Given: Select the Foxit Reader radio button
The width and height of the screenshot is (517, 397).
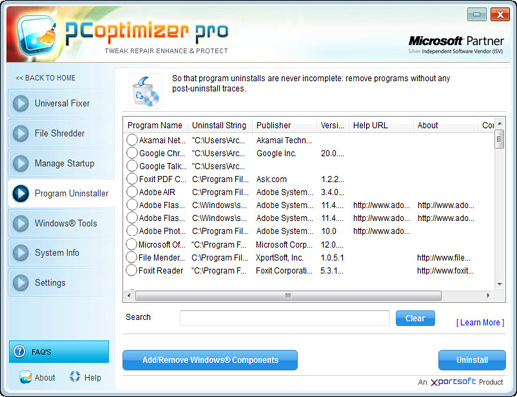Looking at the screenshot, I should 132,270.
